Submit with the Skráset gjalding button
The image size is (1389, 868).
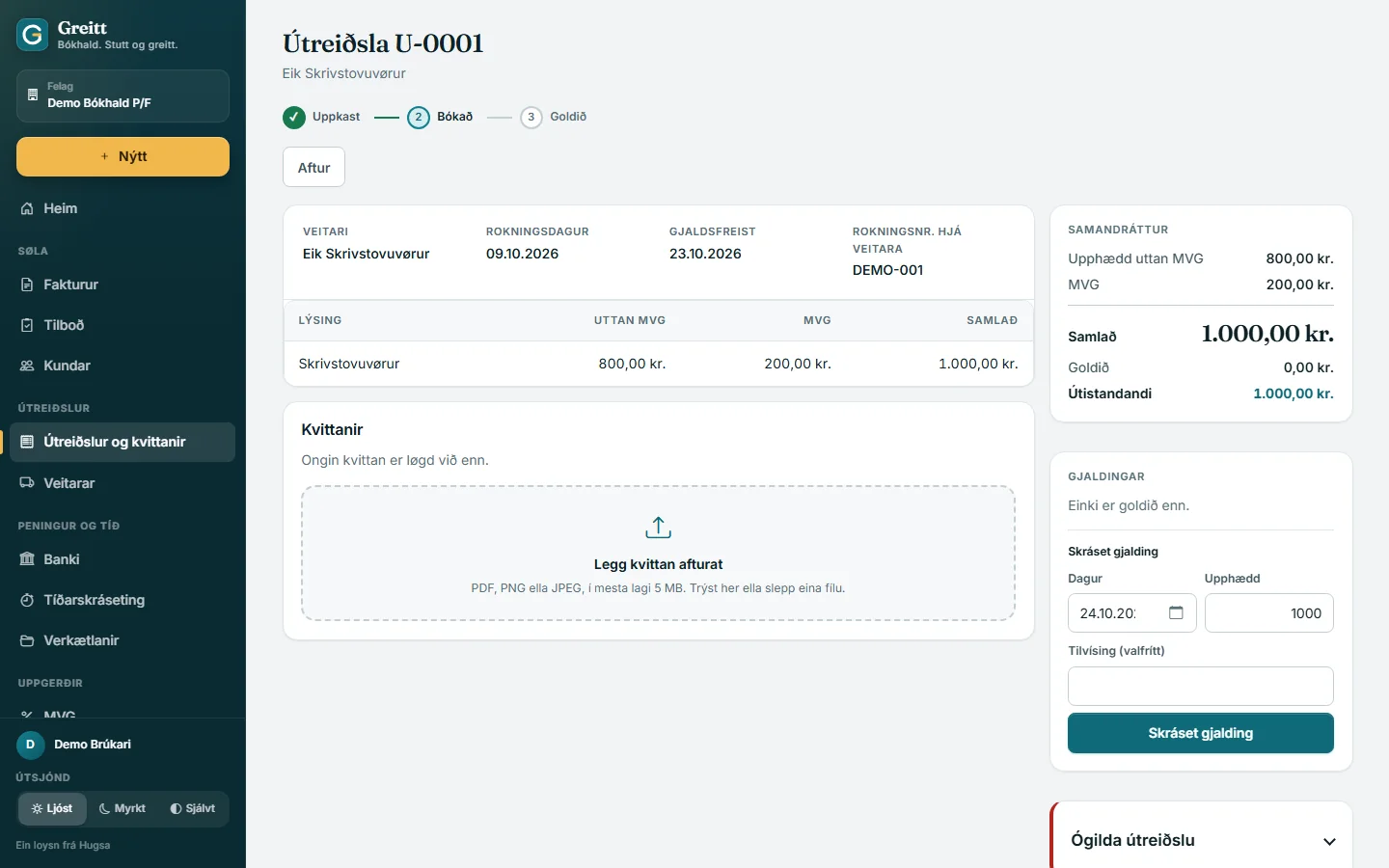1201,733
